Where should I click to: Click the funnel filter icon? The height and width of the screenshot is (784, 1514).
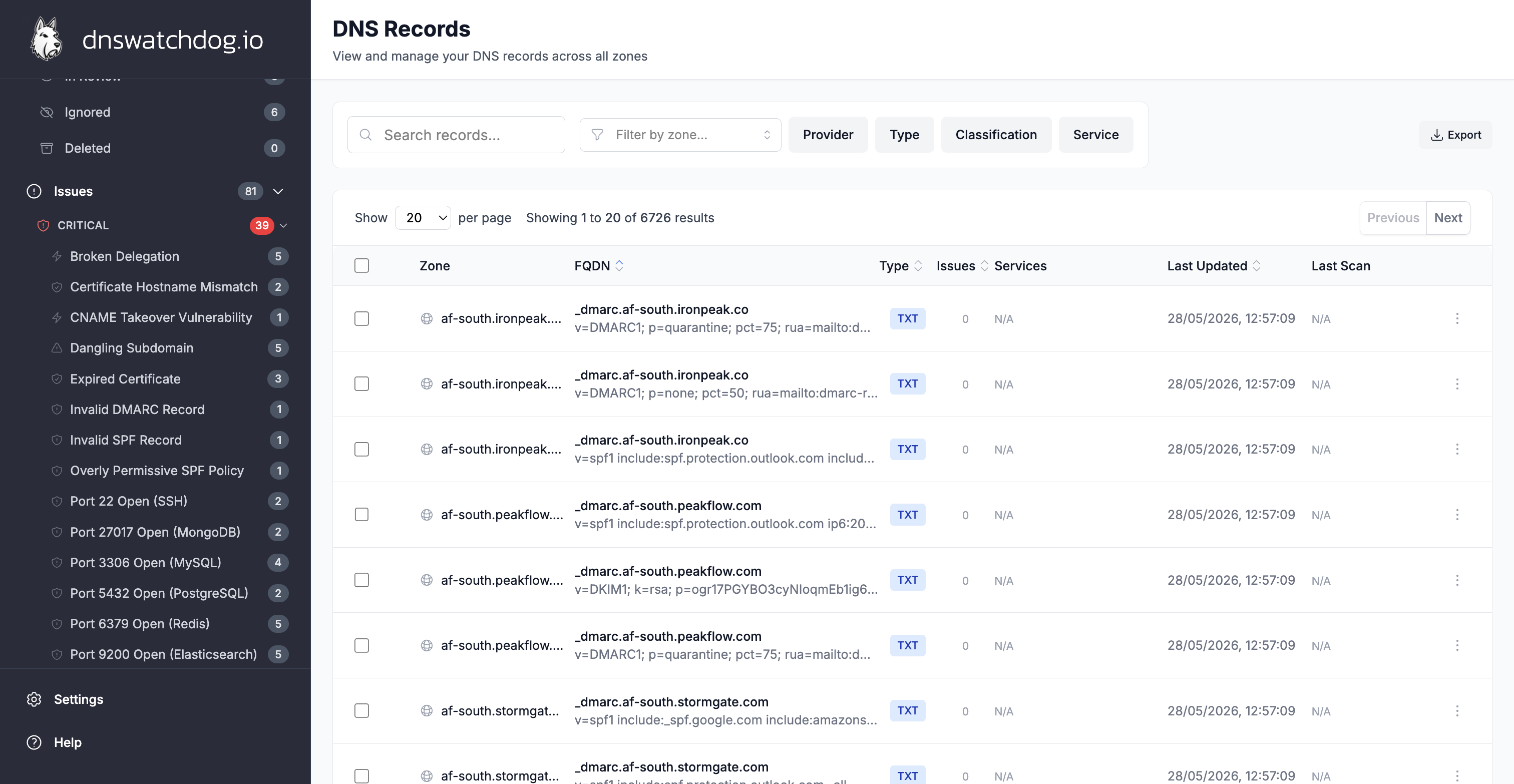(597, 135)
